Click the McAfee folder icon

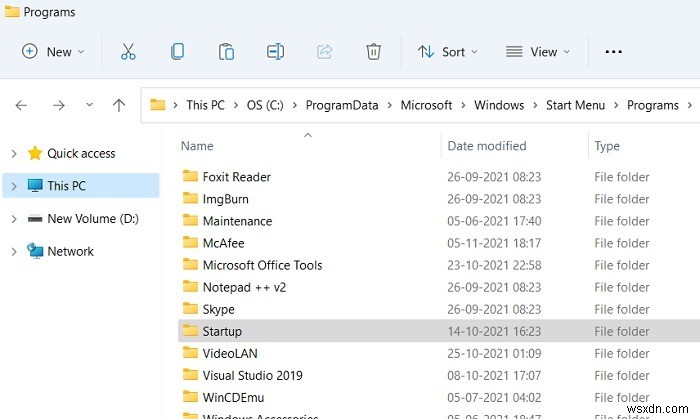click(190, 242)
